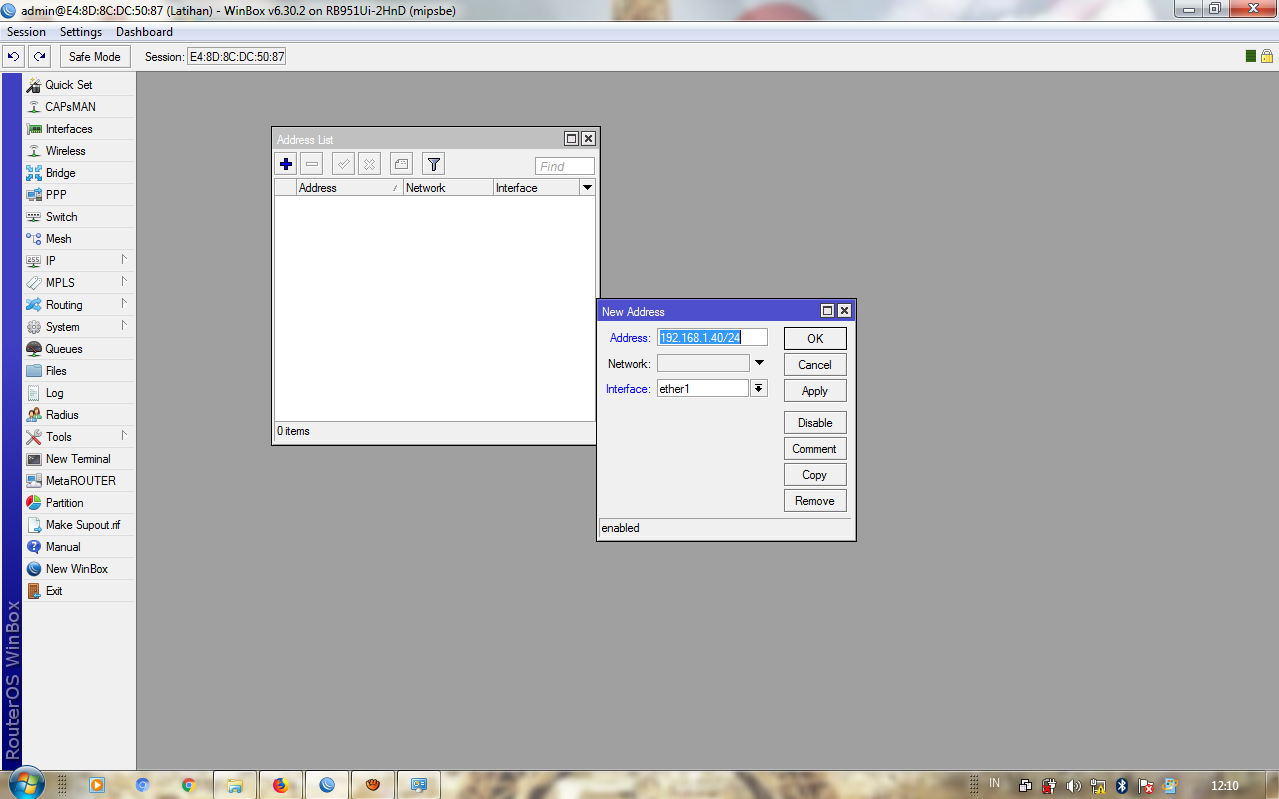
Task: Expand the Tools submenu
Action: (79, 437)
